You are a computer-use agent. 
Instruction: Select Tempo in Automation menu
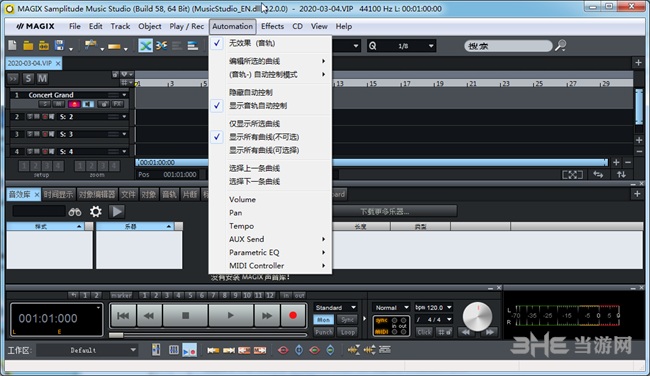coord(270,226)
